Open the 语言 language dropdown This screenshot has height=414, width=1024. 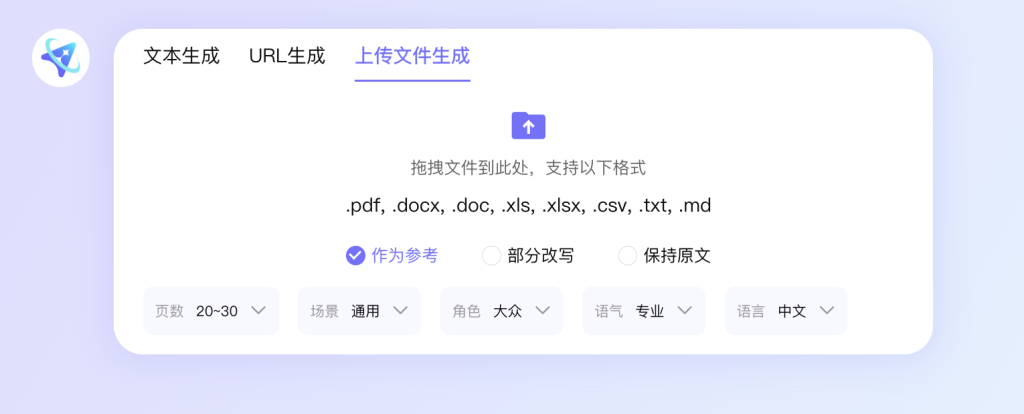pyautogui.click(x=786, y=311)
